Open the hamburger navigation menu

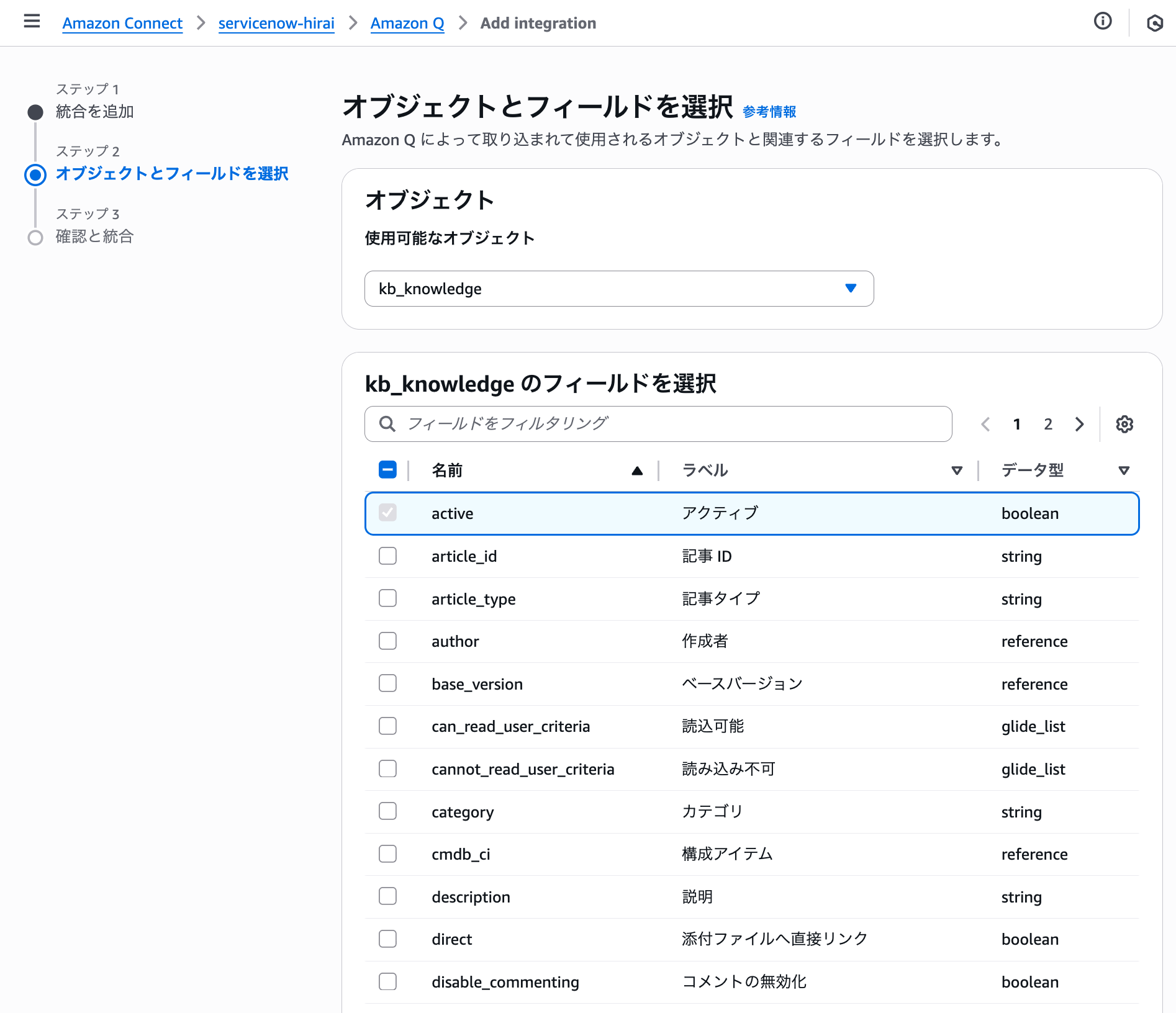[32, 22]
